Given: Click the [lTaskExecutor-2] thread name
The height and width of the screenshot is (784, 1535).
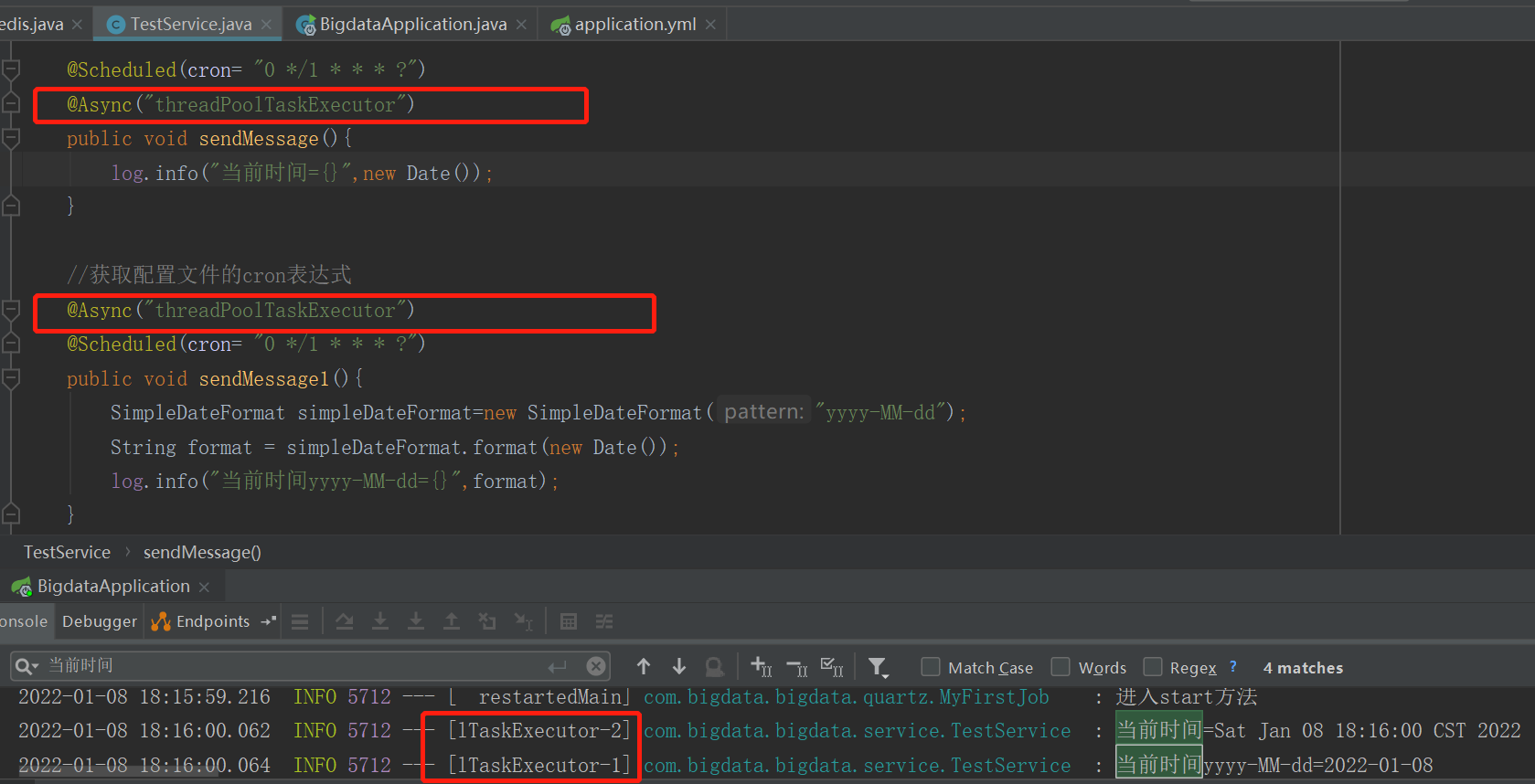Looking at the screenshot, I should [x=539, y=731].
